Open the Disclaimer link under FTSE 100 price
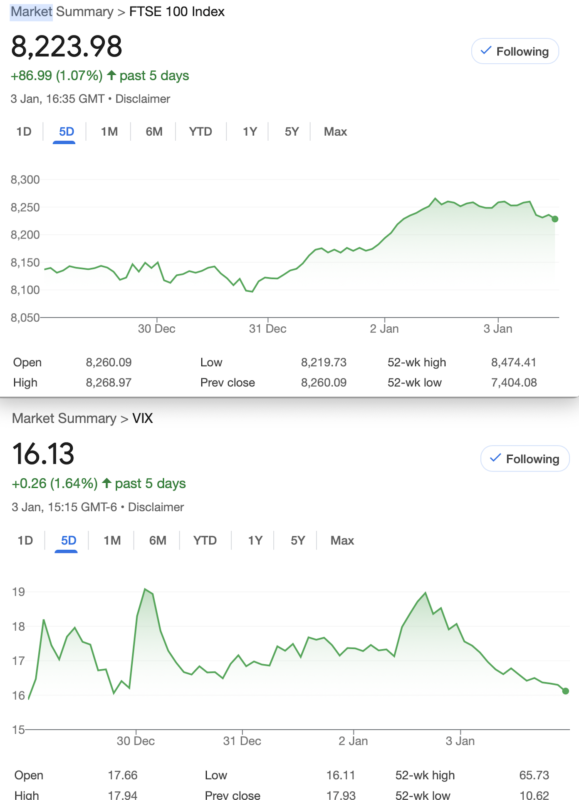Viewport: 579px width, 800px height. pos(143,99)
